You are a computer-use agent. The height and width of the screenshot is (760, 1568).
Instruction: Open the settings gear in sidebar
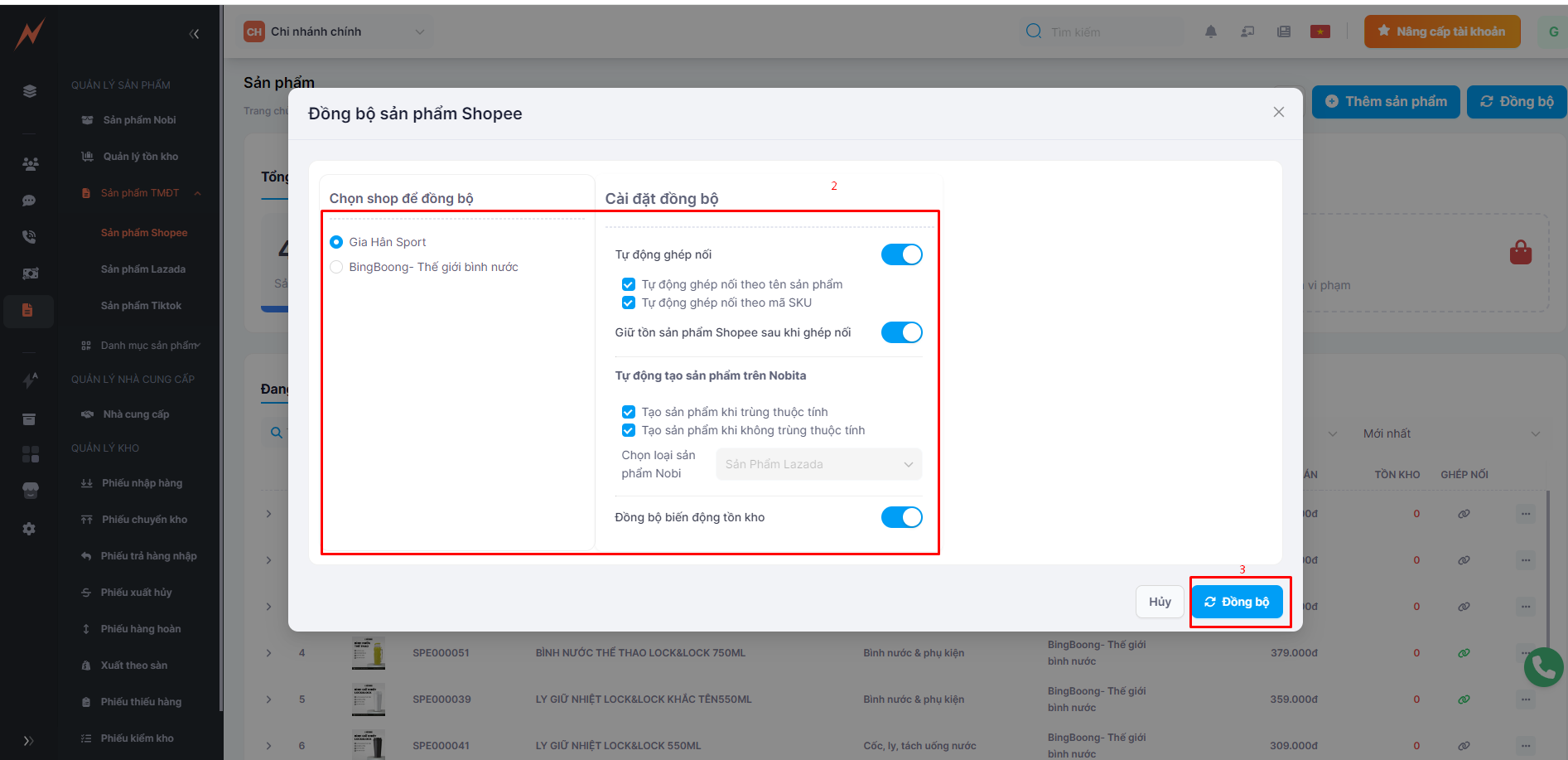(x=29, y=529)
